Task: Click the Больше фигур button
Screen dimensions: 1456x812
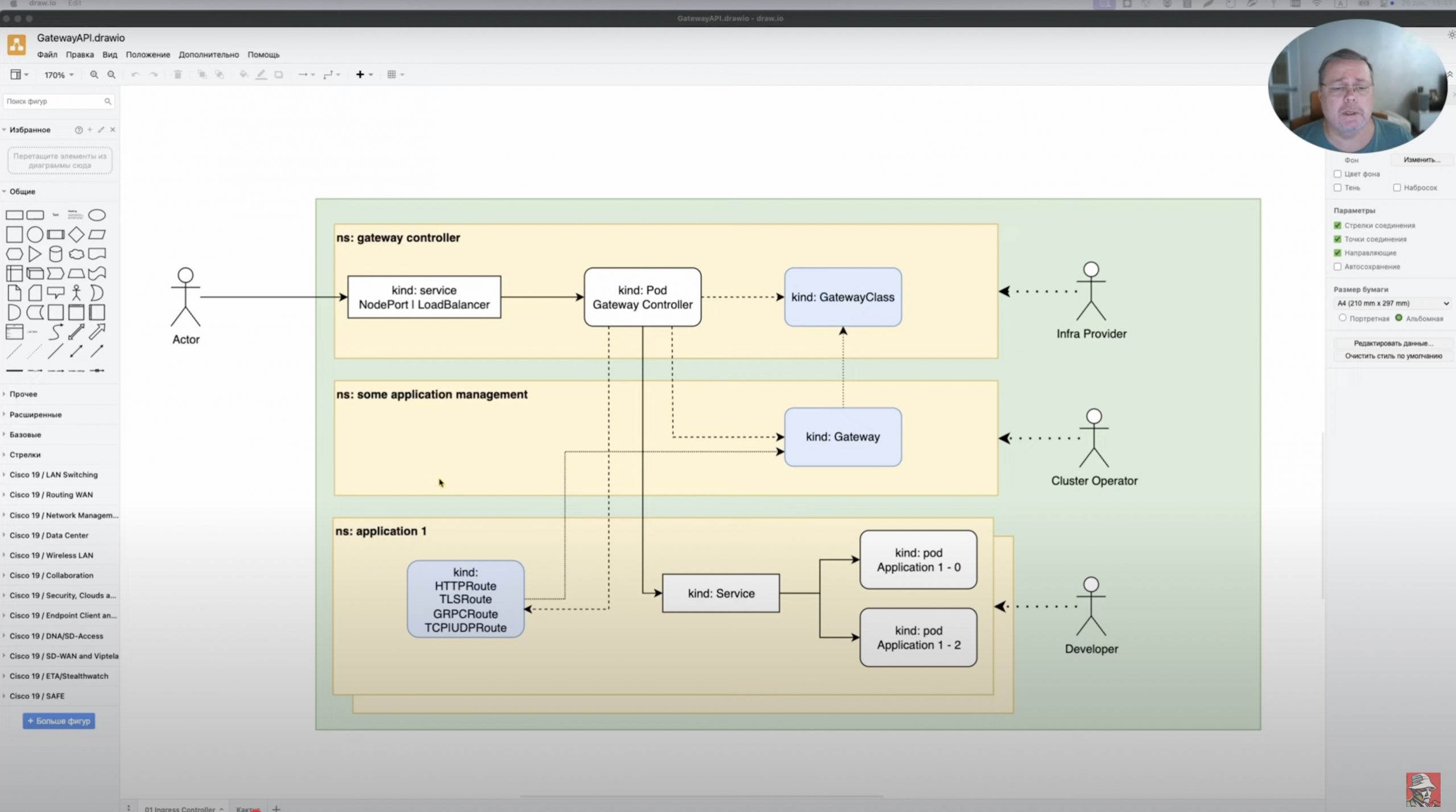Action: click(x=59, y=721)
